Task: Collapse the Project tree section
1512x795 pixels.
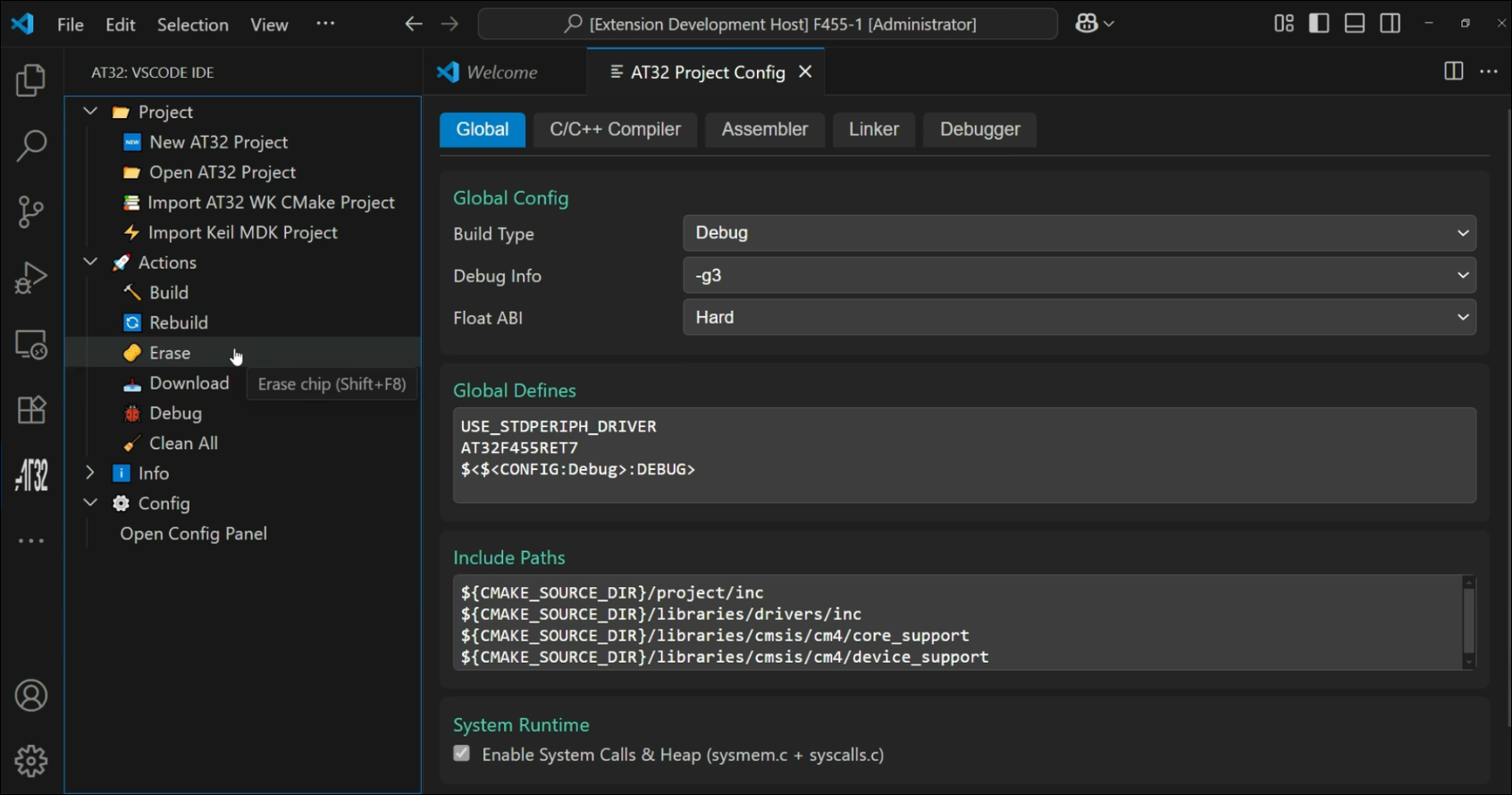Action: click(90, 112)
